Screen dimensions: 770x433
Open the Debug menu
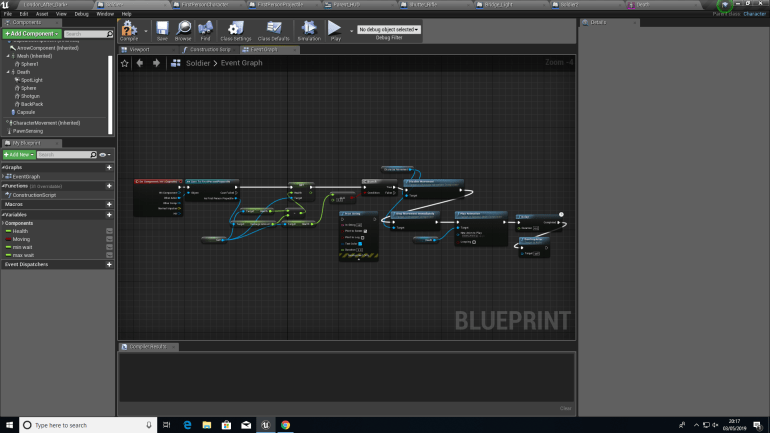(81, 14)
